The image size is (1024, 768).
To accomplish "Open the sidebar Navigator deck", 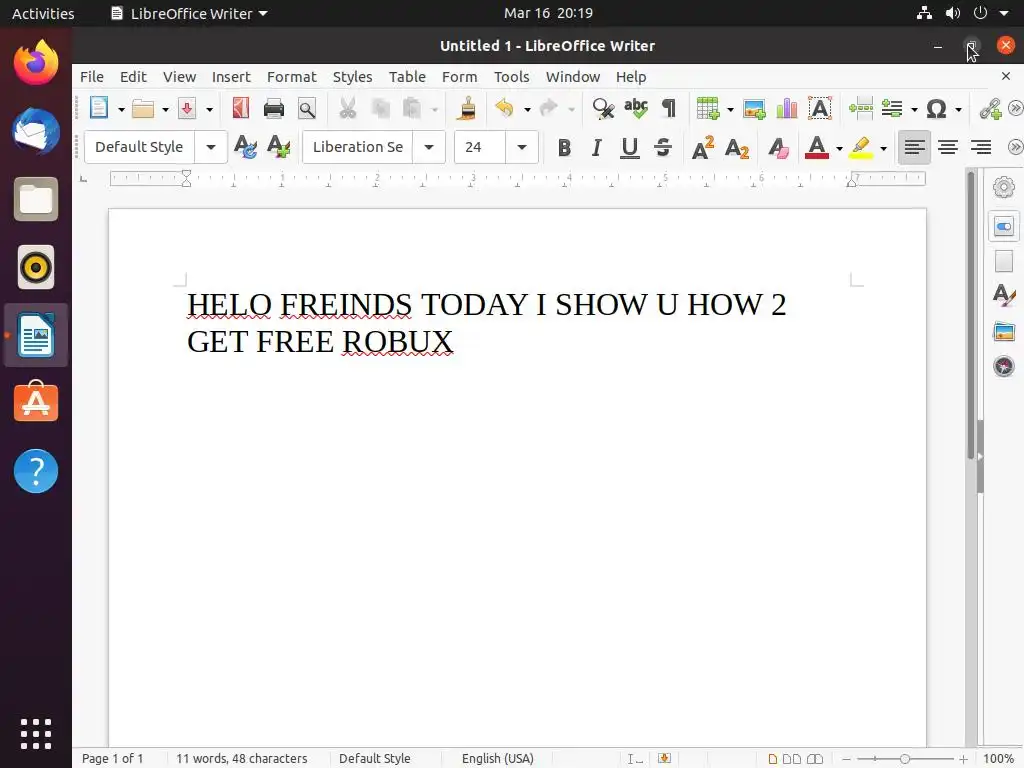I will coord(1004,366).
